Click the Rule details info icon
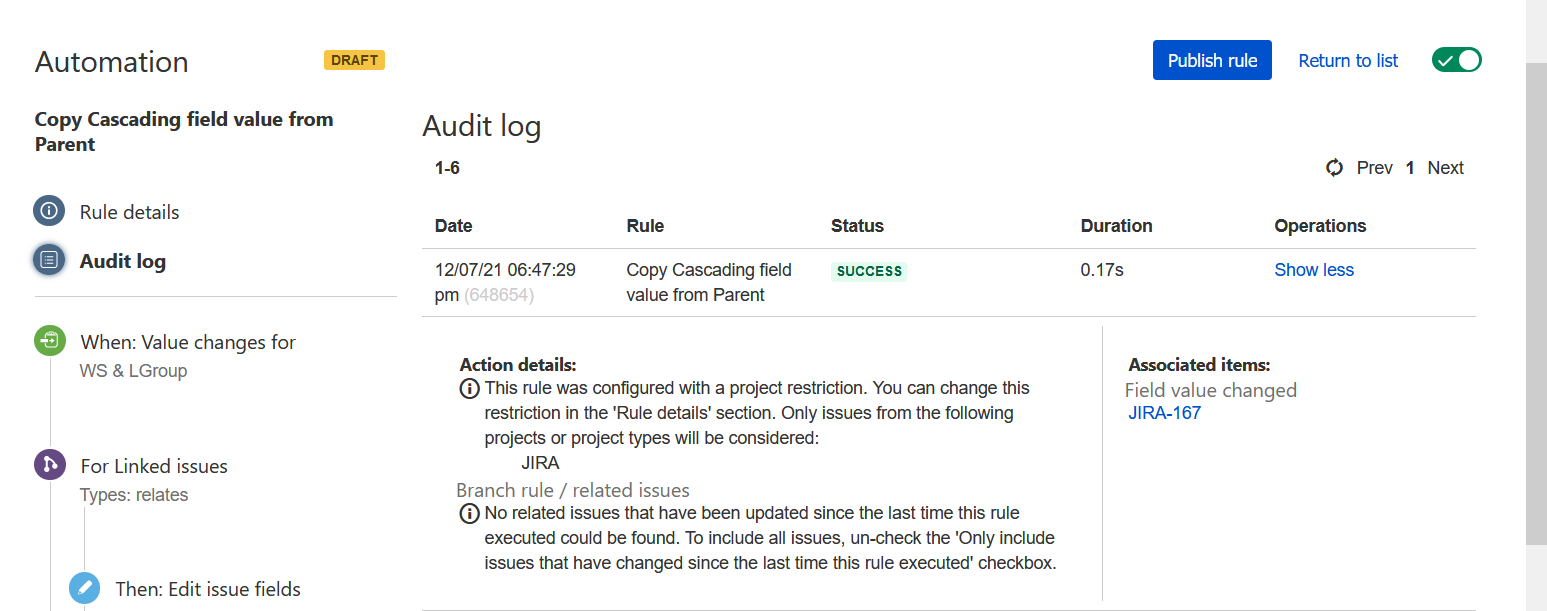 pos(50,212)
